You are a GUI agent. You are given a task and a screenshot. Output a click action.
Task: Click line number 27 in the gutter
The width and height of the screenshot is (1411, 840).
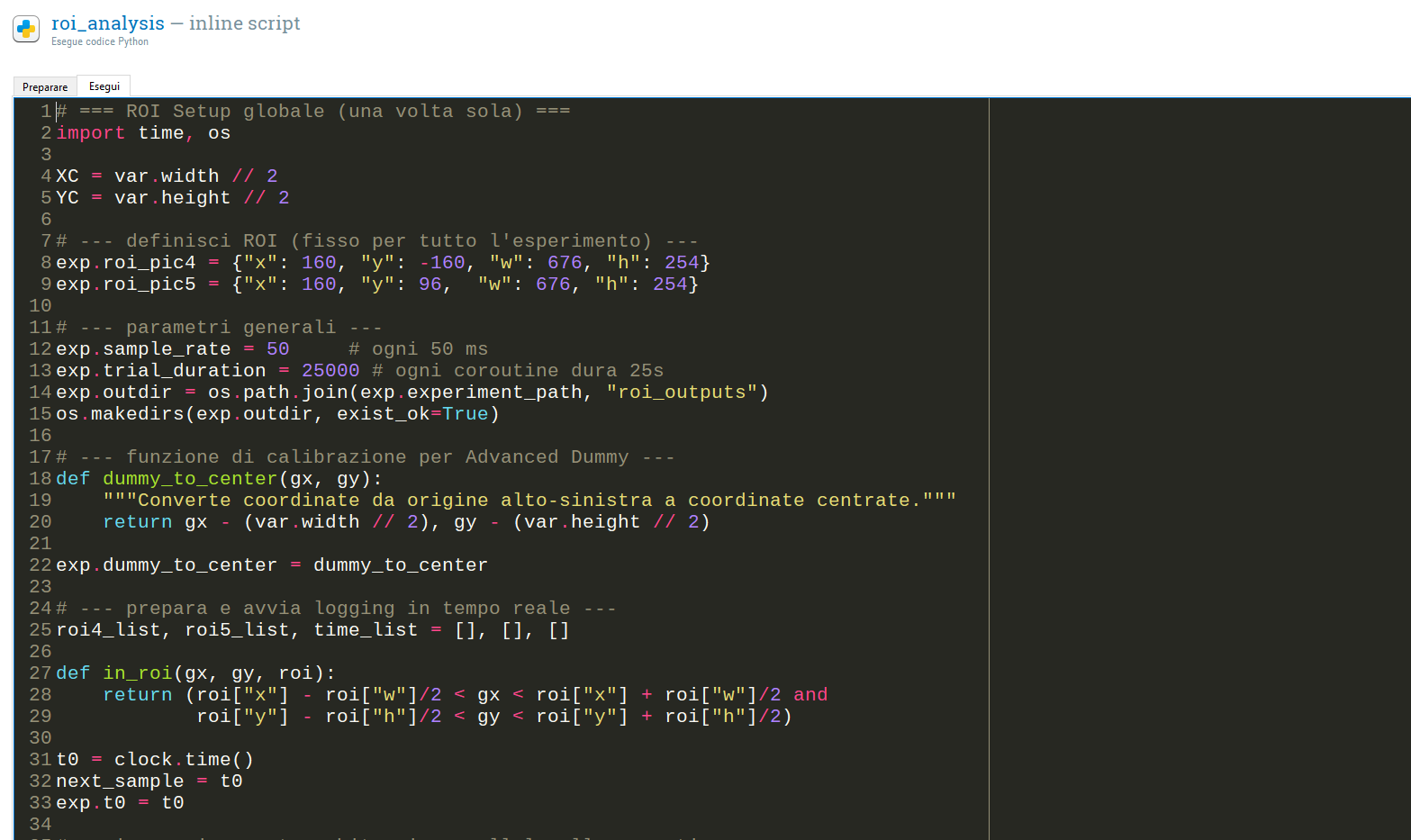point(41,673)
